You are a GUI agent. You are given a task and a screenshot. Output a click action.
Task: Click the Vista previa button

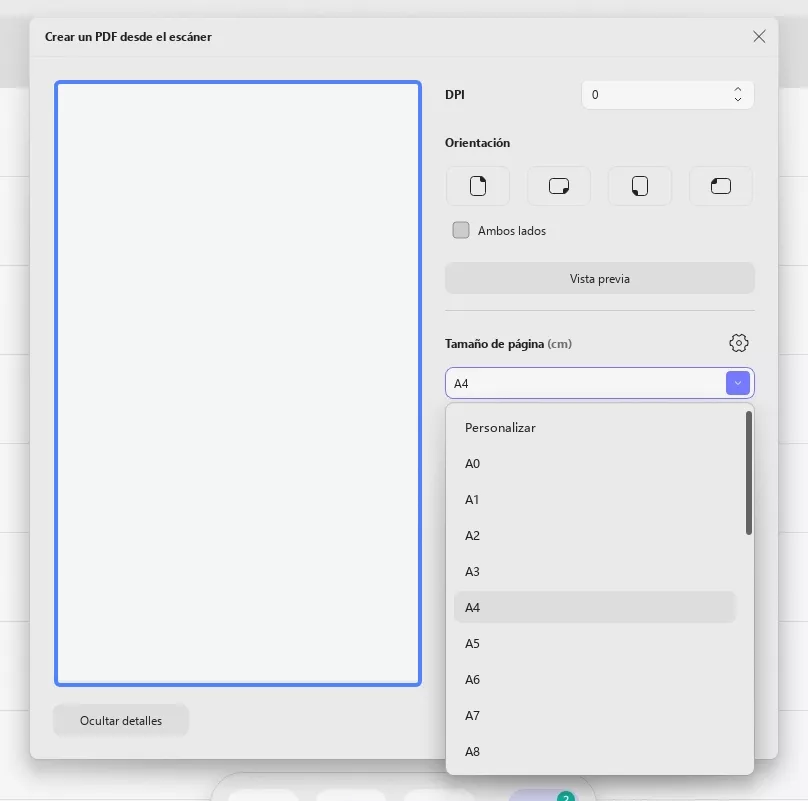tap(600, 278)
